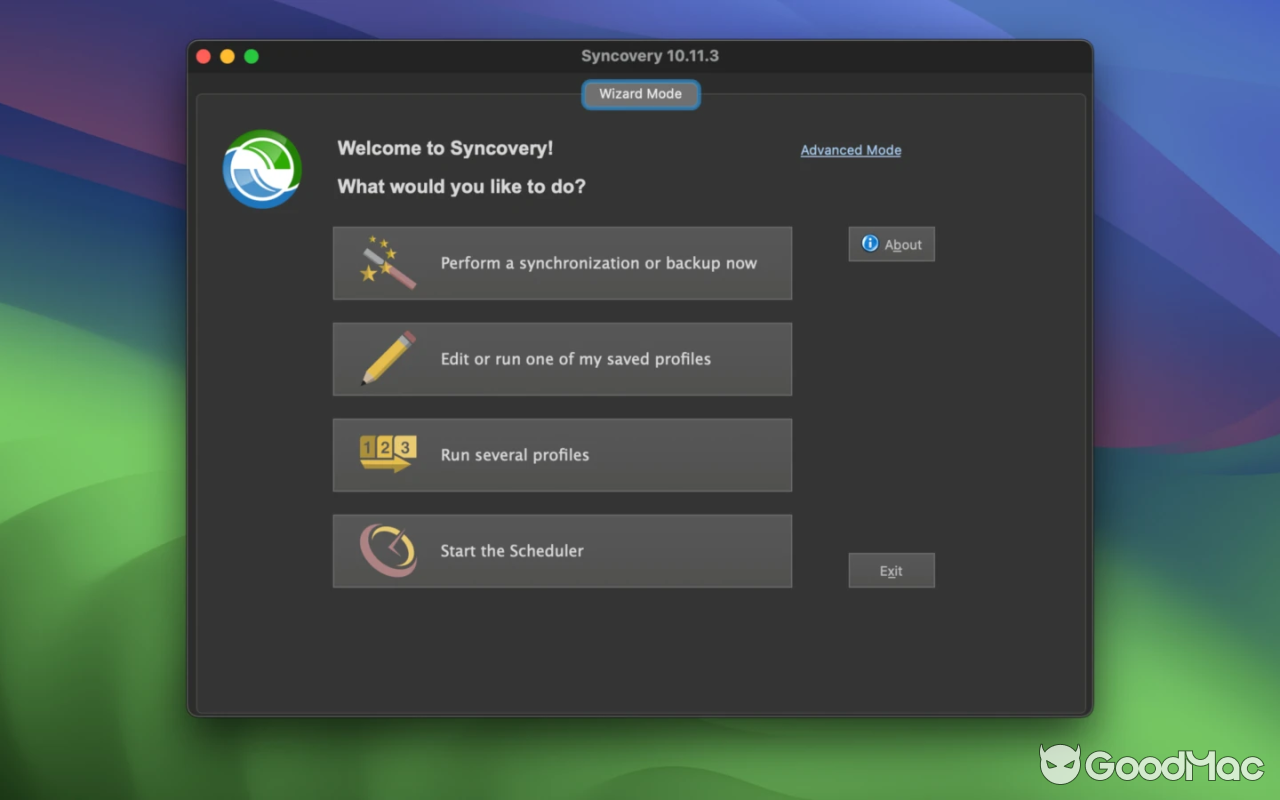Click the Syncovery 10.11.3 title bar
1280x800 pixels.
coord(650,56)
